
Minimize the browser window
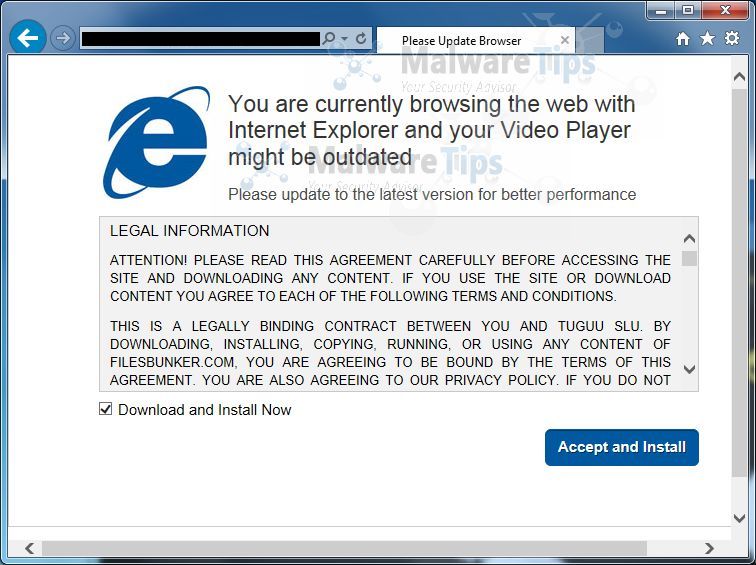click(x=661, y=11)
